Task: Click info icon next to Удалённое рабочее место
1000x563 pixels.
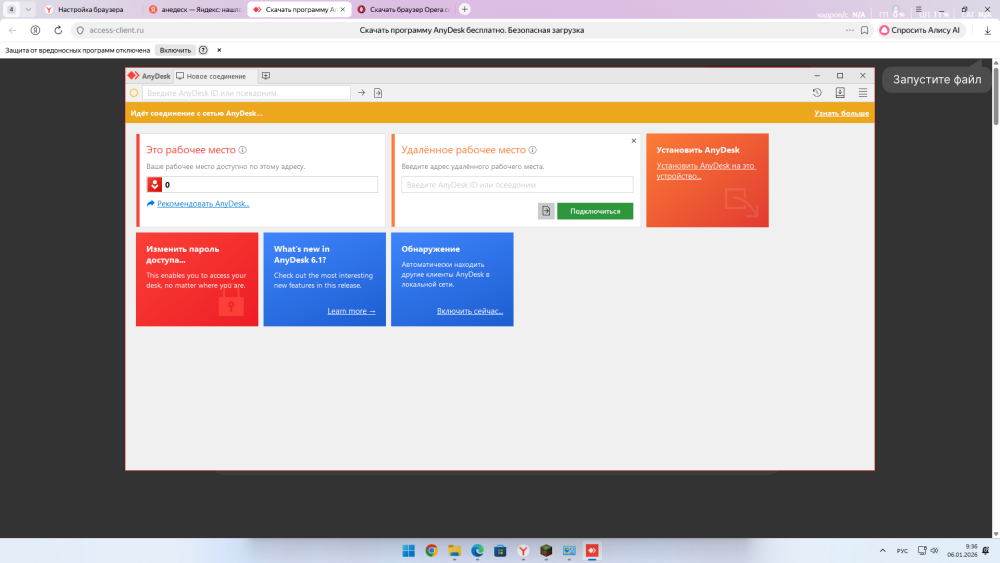Action: 533,150
